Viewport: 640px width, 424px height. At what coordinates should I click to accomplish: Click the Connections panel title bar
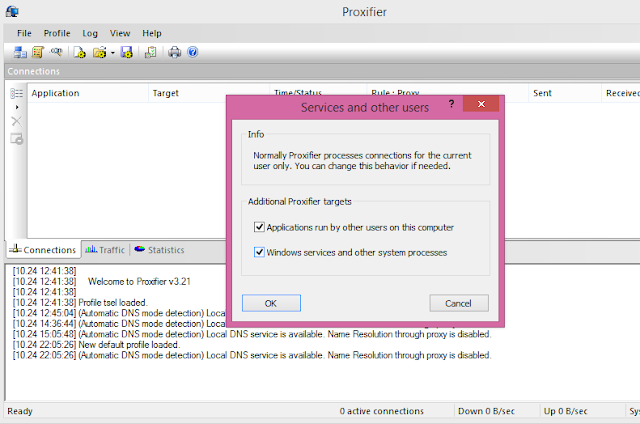(322, 71)
